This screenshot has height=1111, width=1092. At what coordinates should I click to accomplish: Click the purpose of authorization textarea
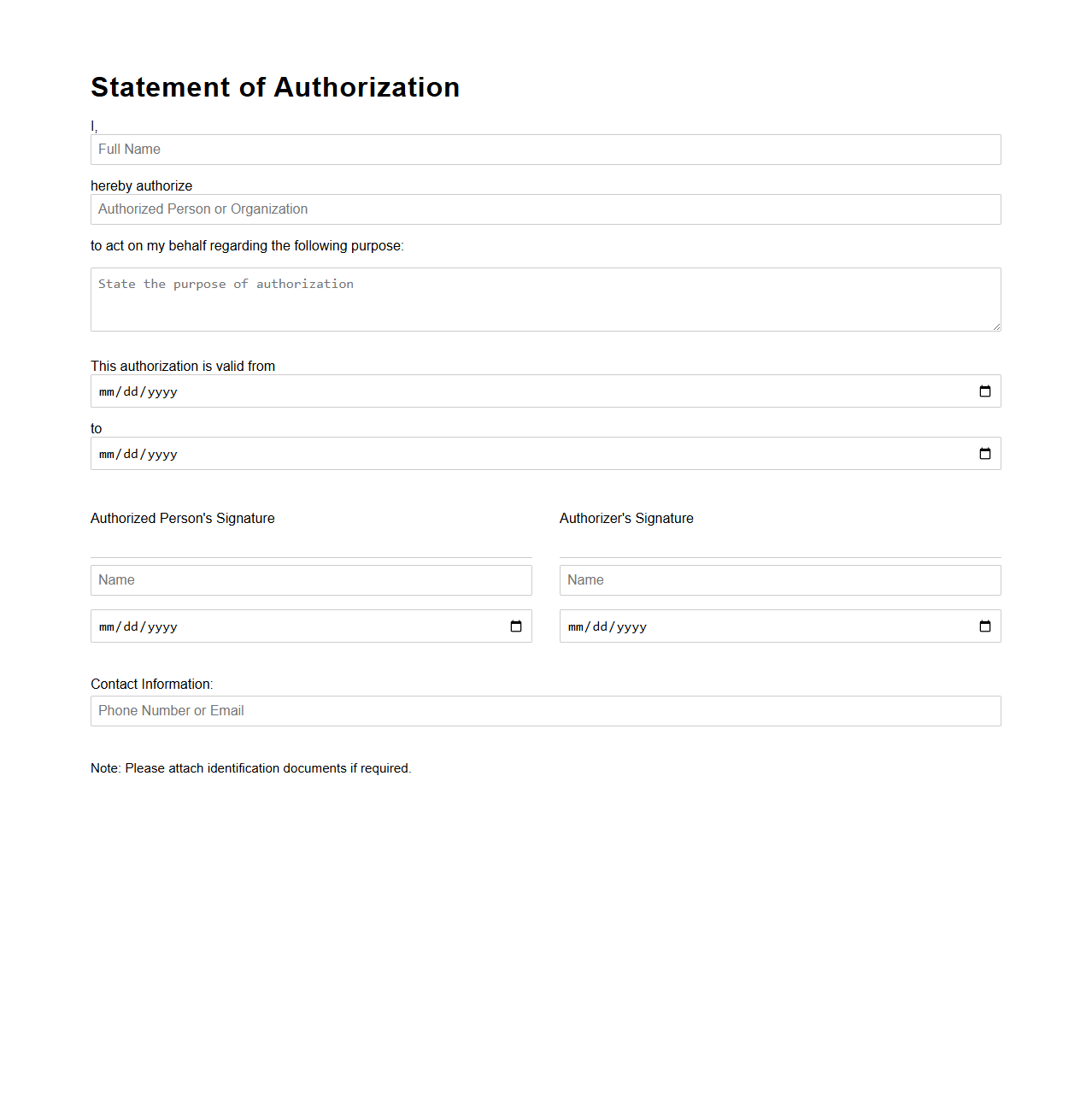click(546, 299)
